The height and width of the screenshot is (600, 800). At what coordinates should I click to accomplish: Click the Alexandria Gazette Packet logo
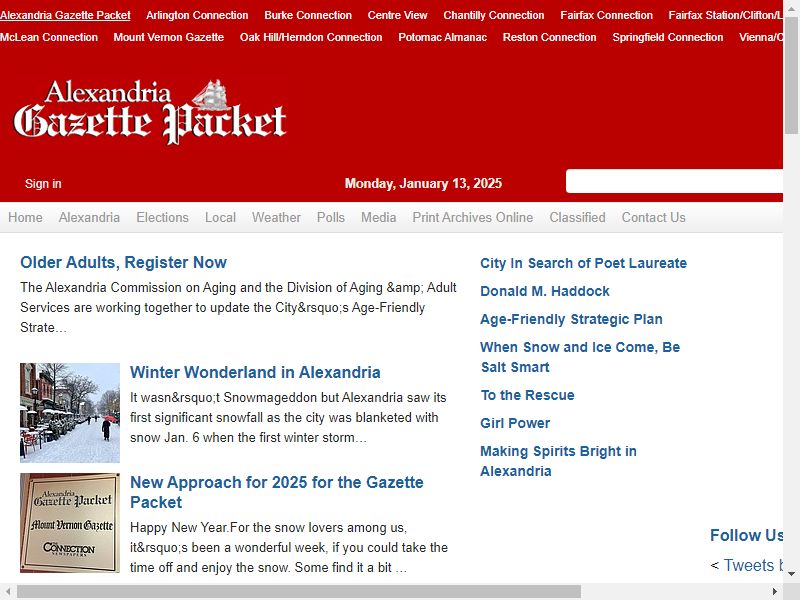tap(150, 112)
